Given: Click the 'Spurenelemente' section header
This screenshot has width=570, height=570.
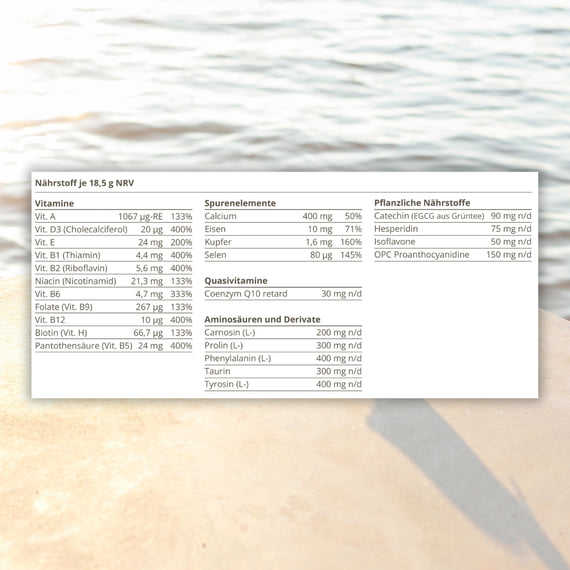Looking at the screenshot, I should coord(240,203).
